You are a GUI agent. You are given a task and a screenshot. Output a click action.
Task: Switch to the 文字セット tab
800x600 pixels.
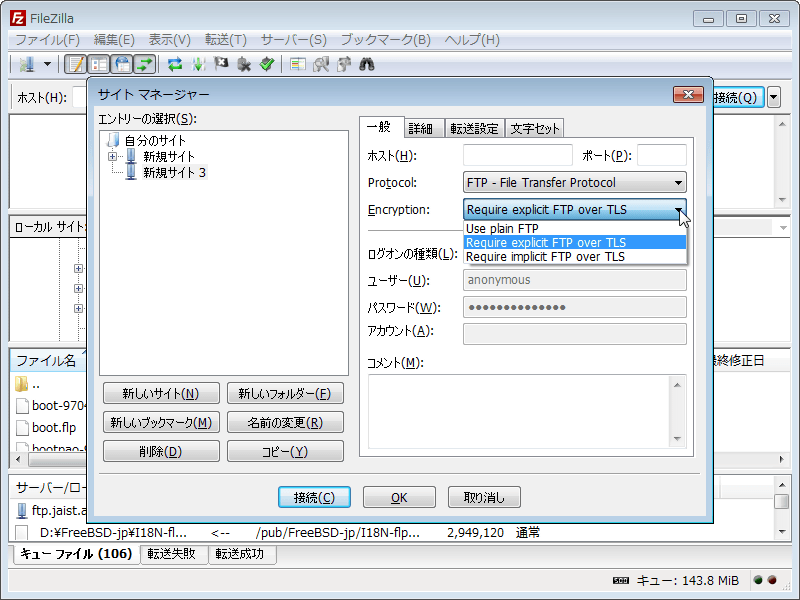pos(534,128)
